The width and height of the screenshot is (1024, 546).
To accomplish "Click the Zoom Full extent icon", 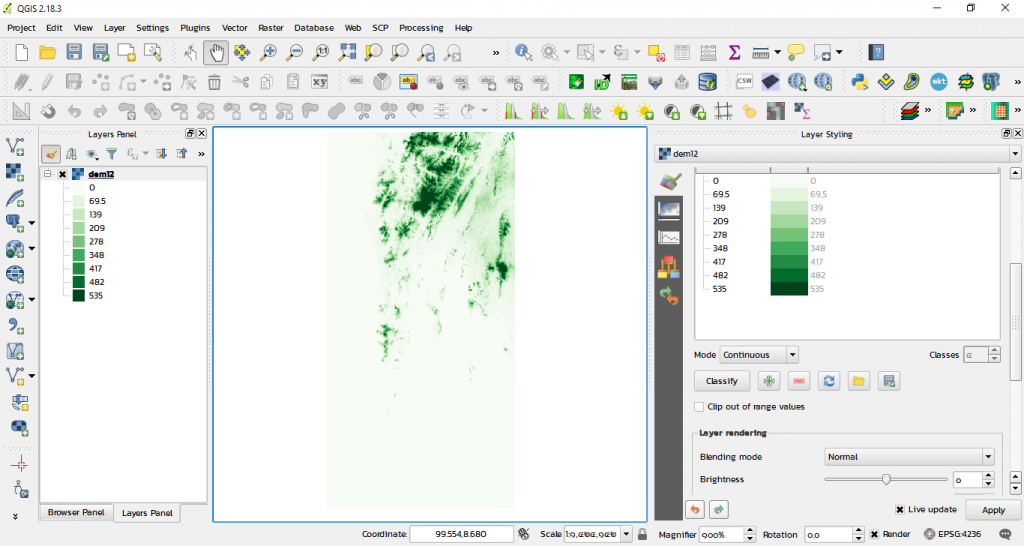I will (348, 52).
